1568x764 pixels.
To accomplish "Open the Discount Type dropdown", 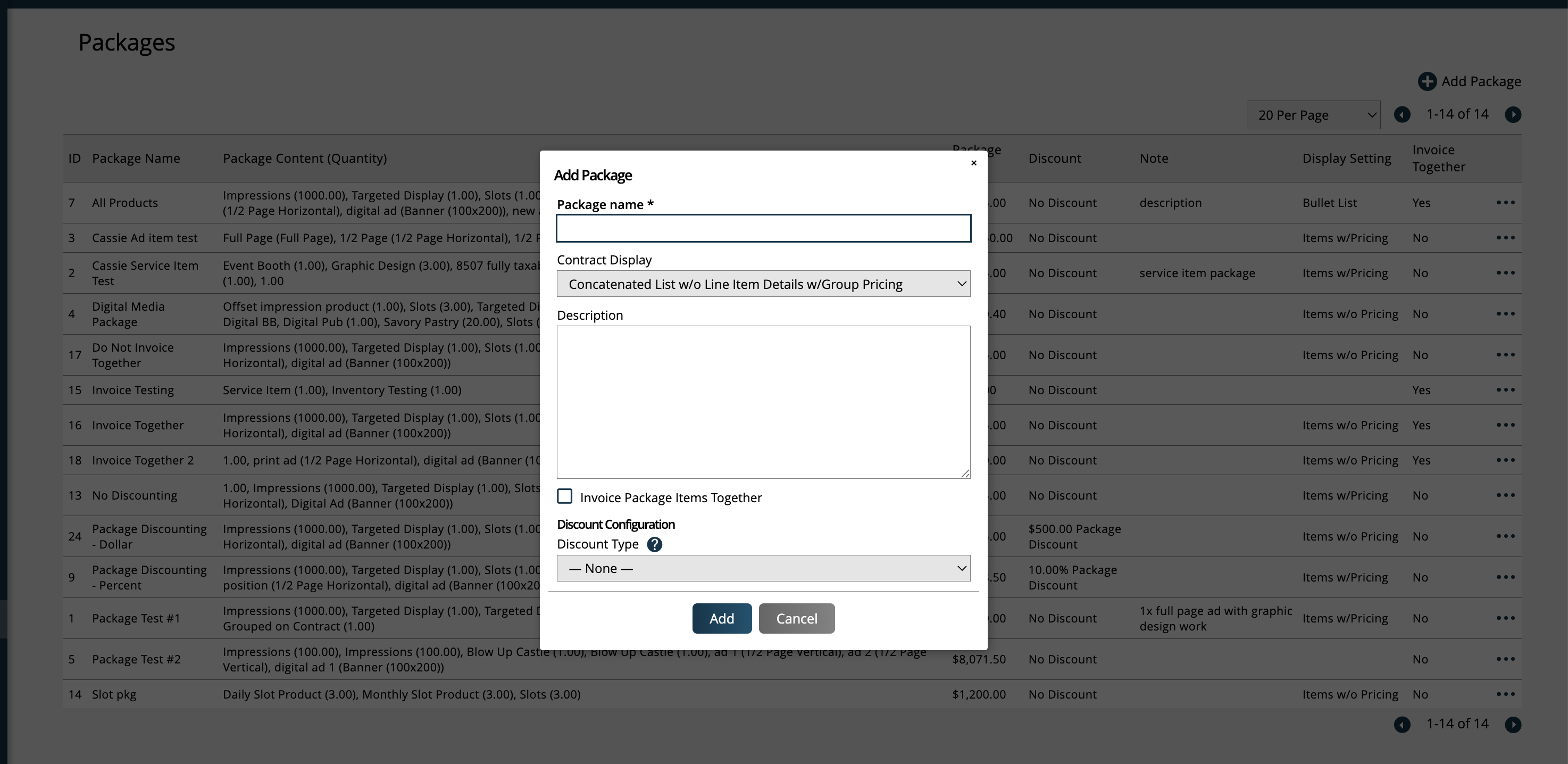I will tap(763, 568).
